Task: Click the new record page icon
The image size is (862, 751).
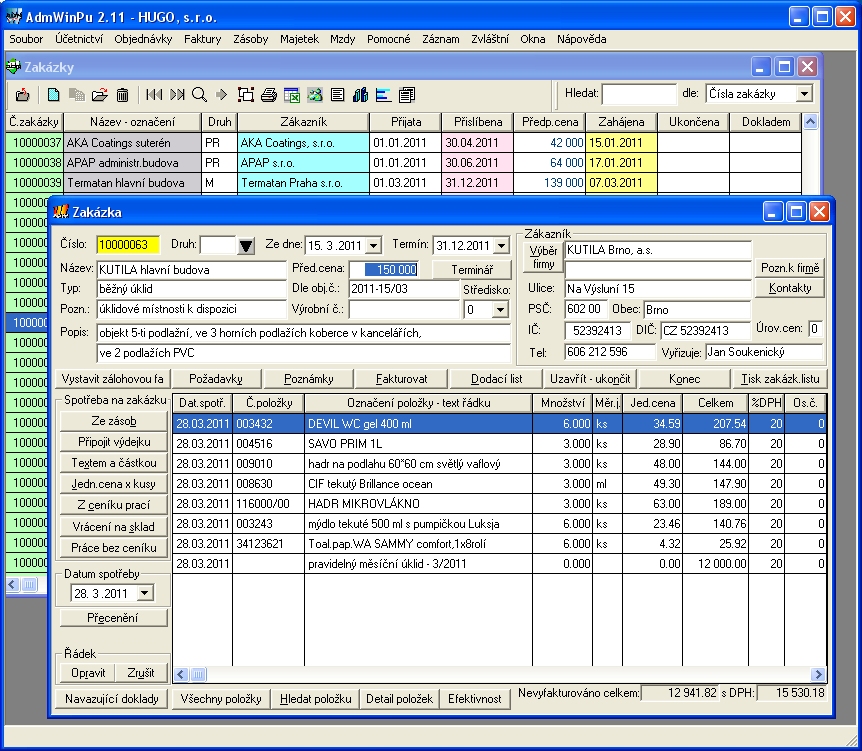Action: tap(54, 95)
